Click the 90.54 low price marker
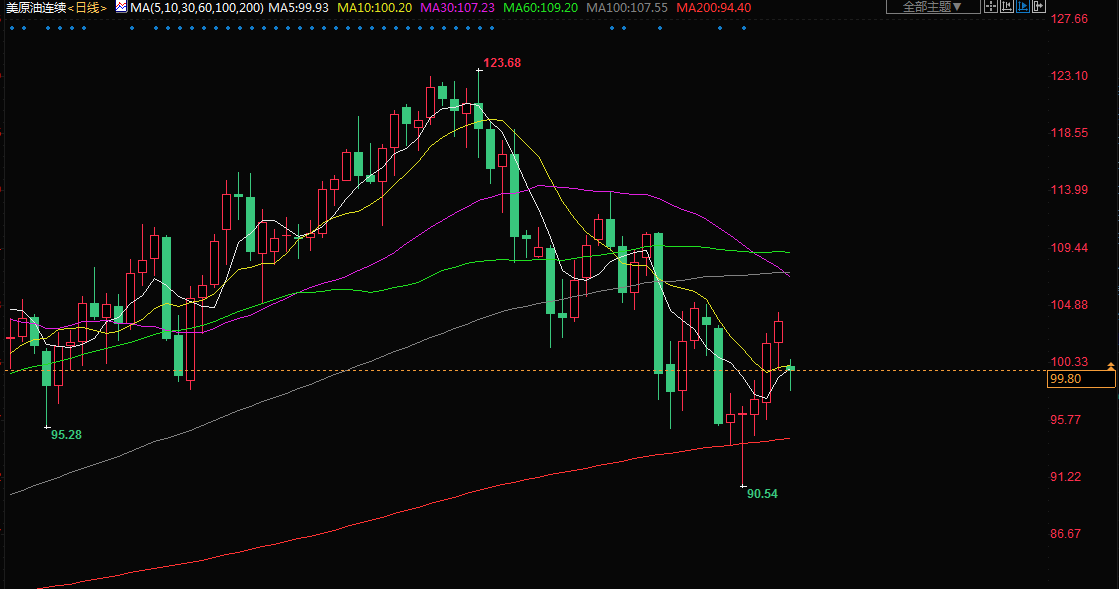 pyautogui.click(x=762, y=494)
